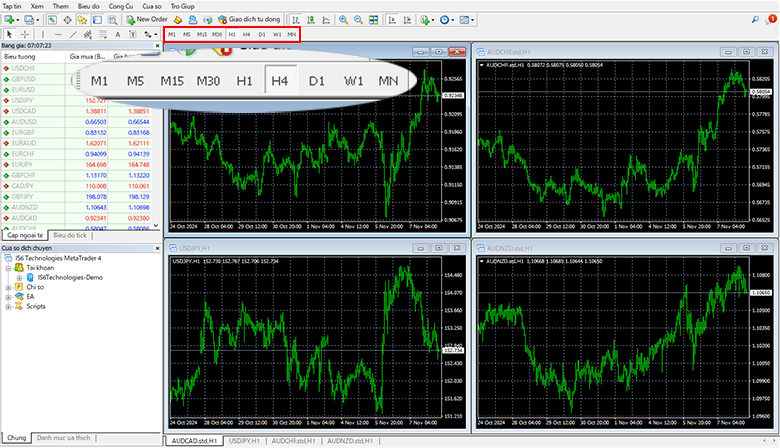Image resolution: width=780 pixels, height=448 pixels.
Task: Select the Fibonacci retracement tool
Action: [x=102, y=34]
